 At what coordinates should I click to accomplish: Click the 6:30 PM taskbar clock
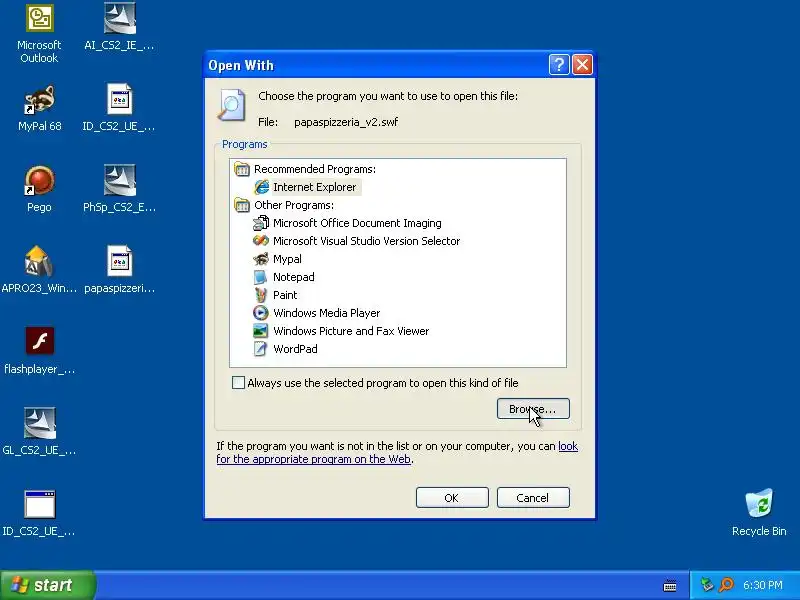(763, 585)
